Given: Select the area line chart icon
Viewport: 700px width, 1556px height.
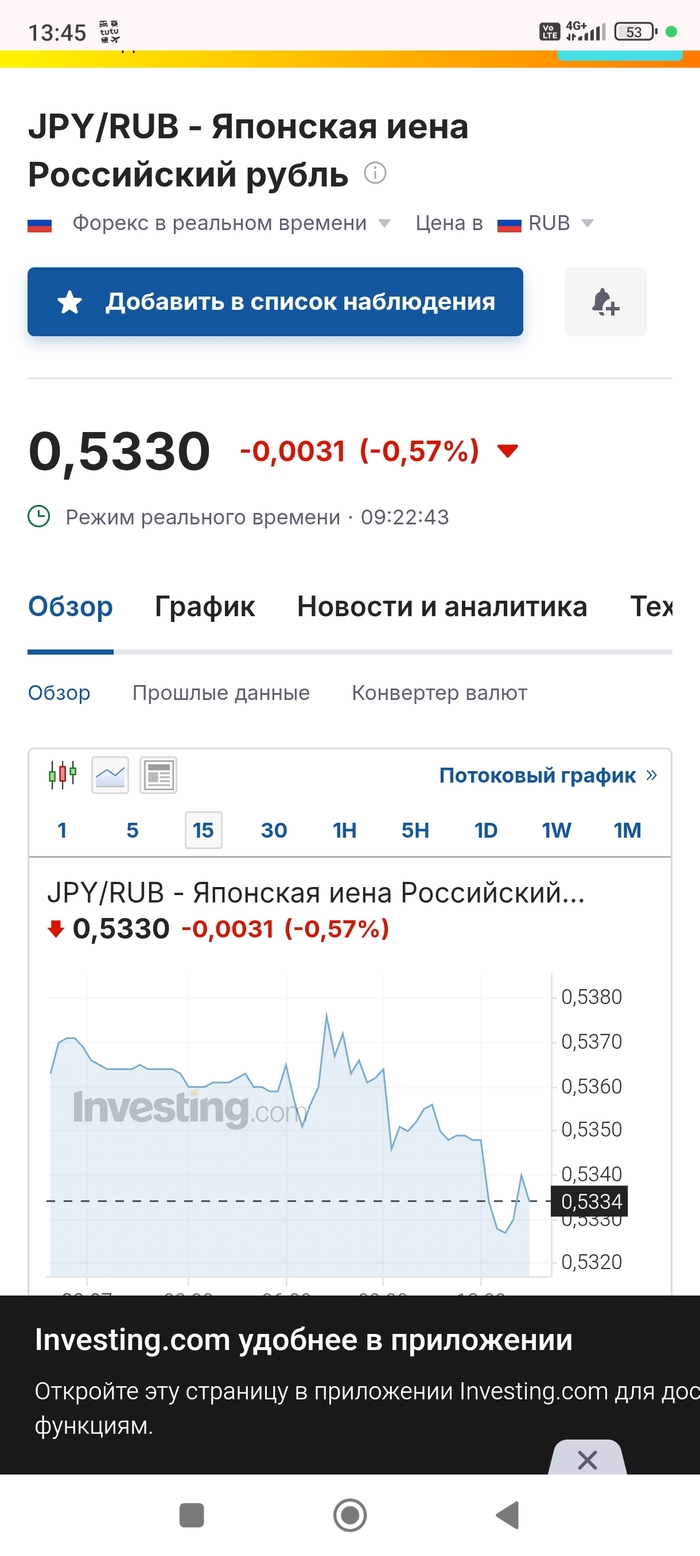Looking at the screenshot, I should pyautogui.click(x=110, y=774).
